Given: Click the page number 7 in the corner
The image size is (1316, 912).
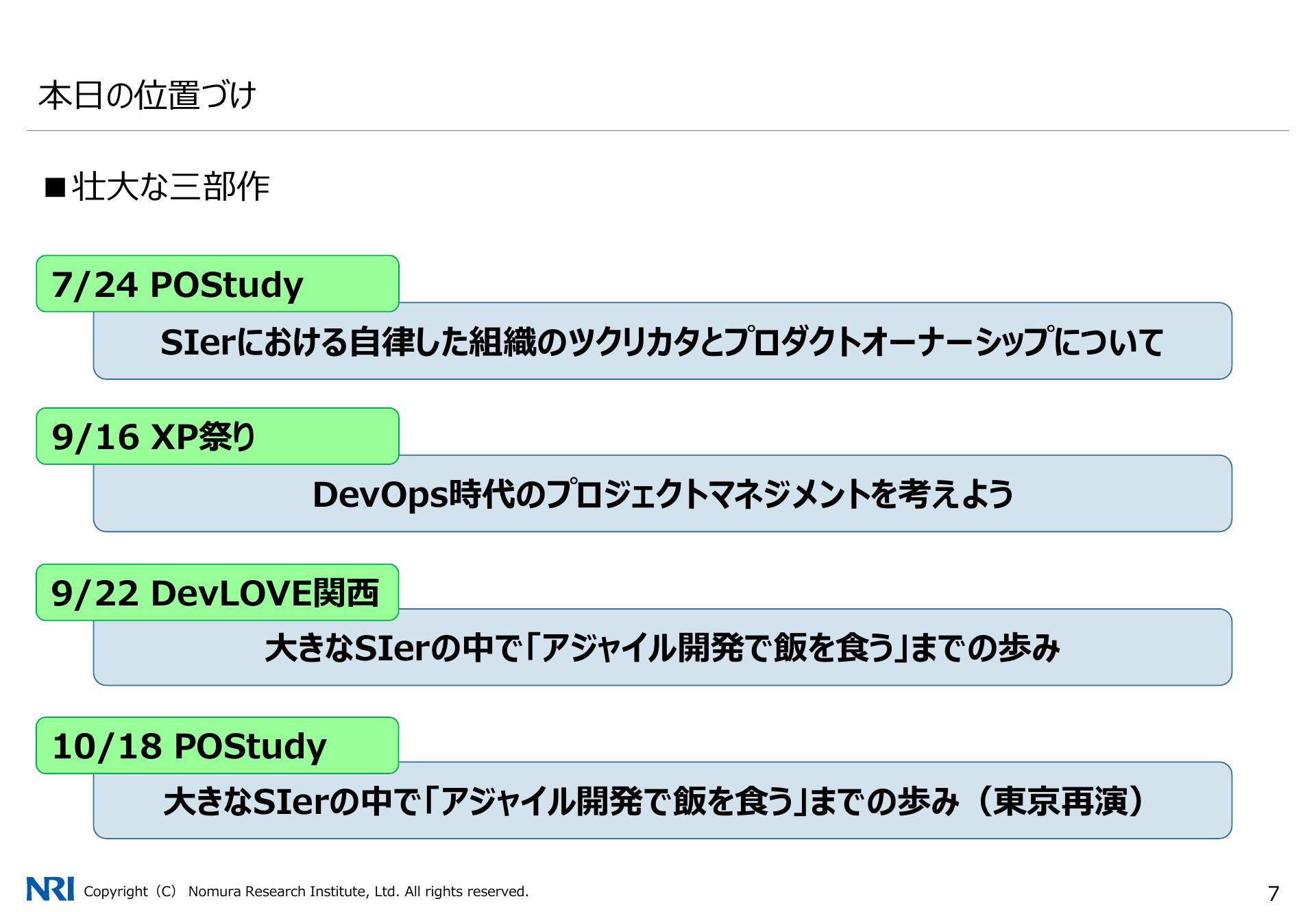Looking at the screenshot, I should click(x=1273, y=893).
